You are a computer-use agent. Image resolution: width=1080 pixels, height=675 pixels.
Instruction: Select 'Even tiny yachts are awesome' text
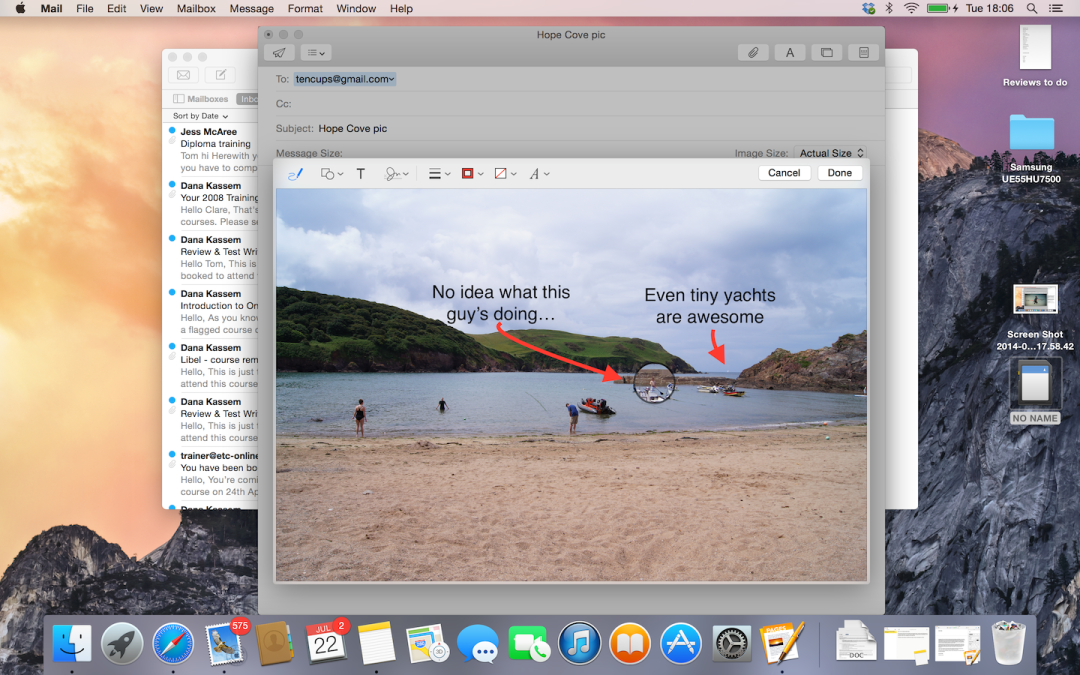tap(709, 306)
